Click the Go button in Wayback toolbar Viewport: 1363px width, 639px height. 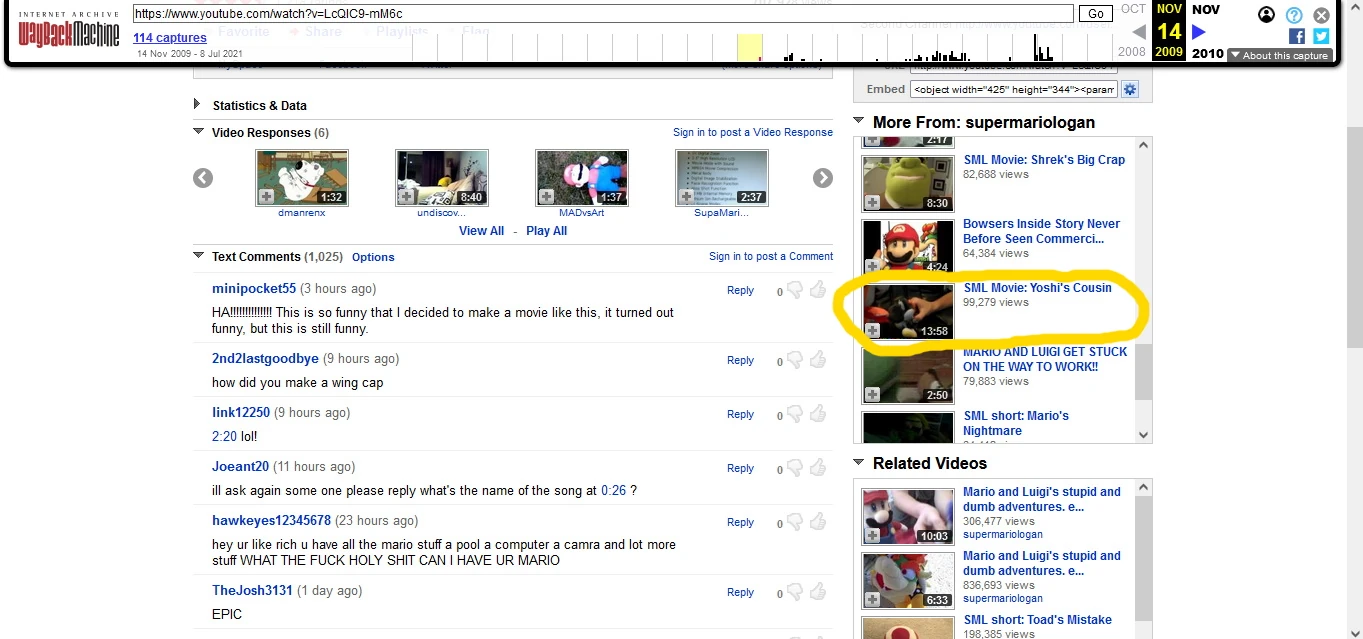(x=1096, y=14)
